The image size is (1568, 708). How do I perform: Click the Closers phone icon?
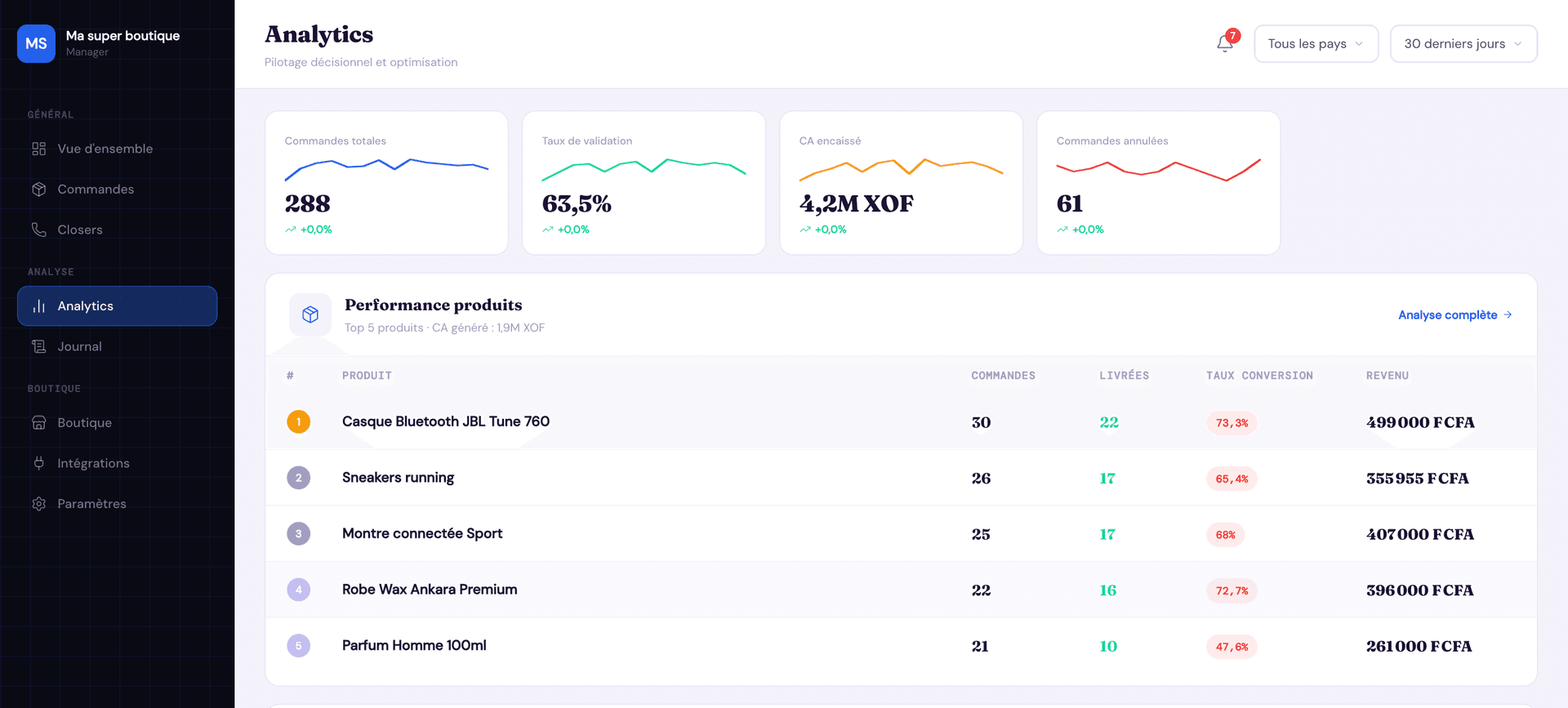39,229
